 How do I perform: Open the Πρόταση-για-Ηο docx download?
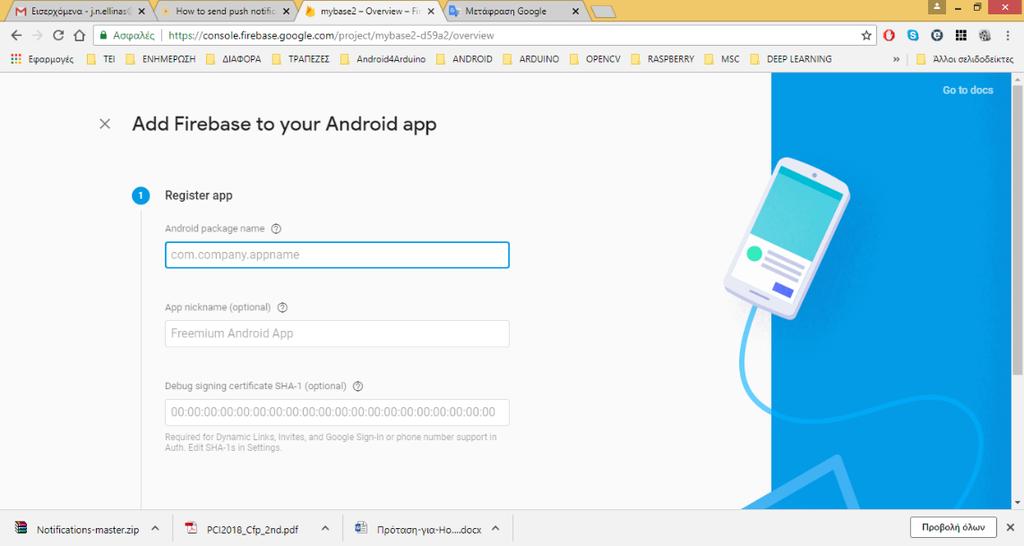(x=419, y=529)
